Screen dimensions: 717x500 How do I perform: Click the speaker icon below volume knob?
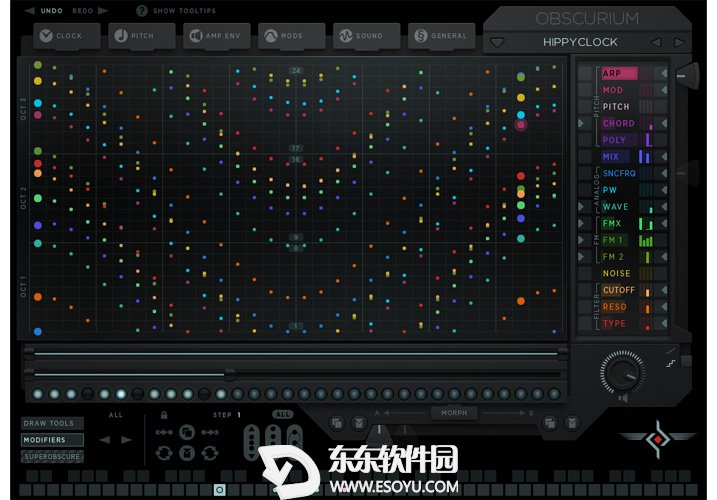[x=623, y=398]
